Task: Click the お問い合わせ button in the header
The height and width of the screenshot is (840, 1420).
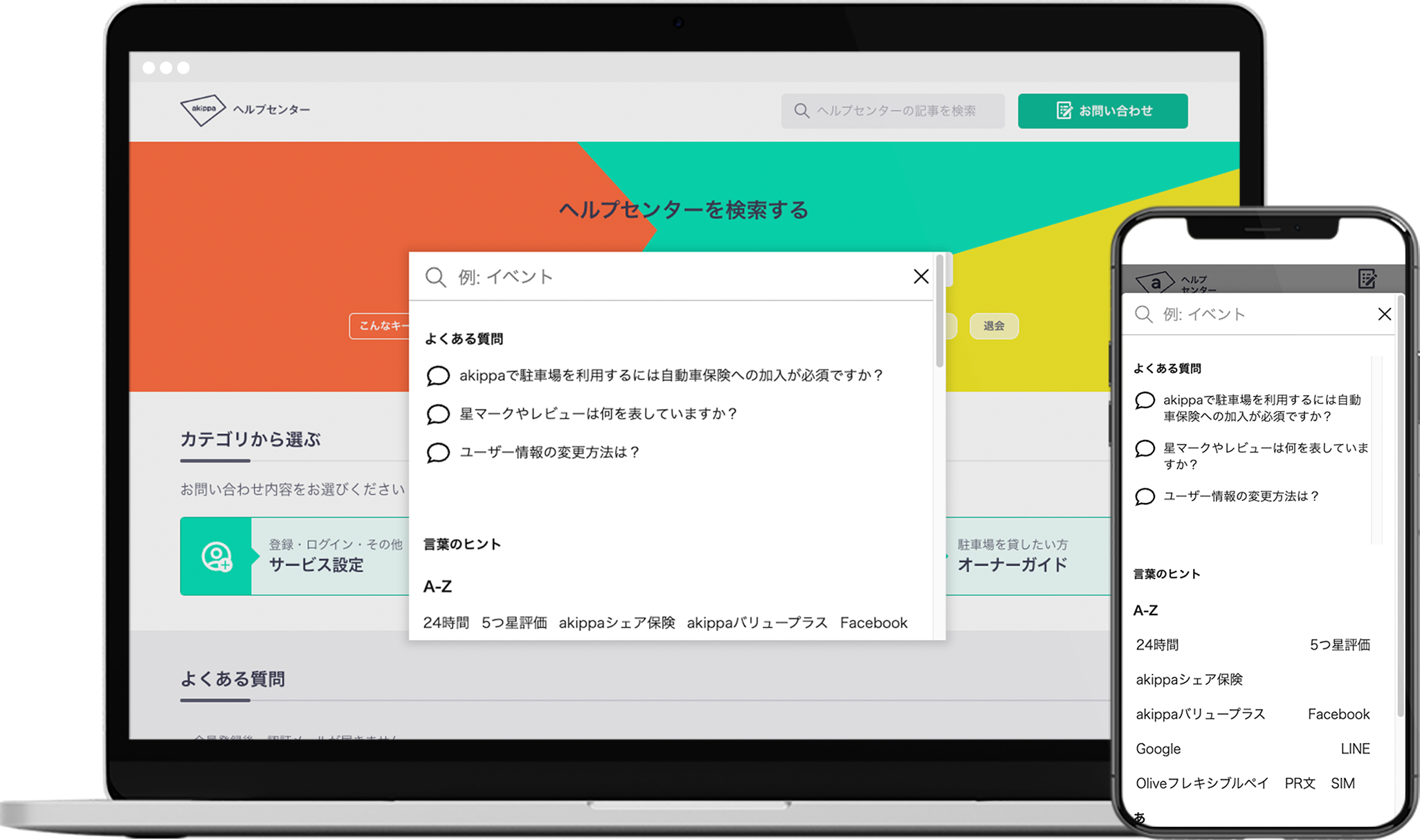Action: pos(1102,111)
